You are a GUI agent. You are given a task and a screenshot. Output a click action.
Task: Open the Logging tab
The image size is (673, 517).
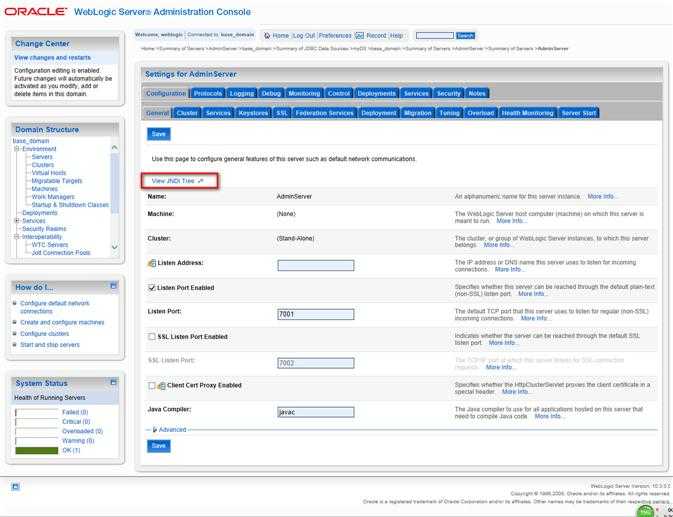242,93
